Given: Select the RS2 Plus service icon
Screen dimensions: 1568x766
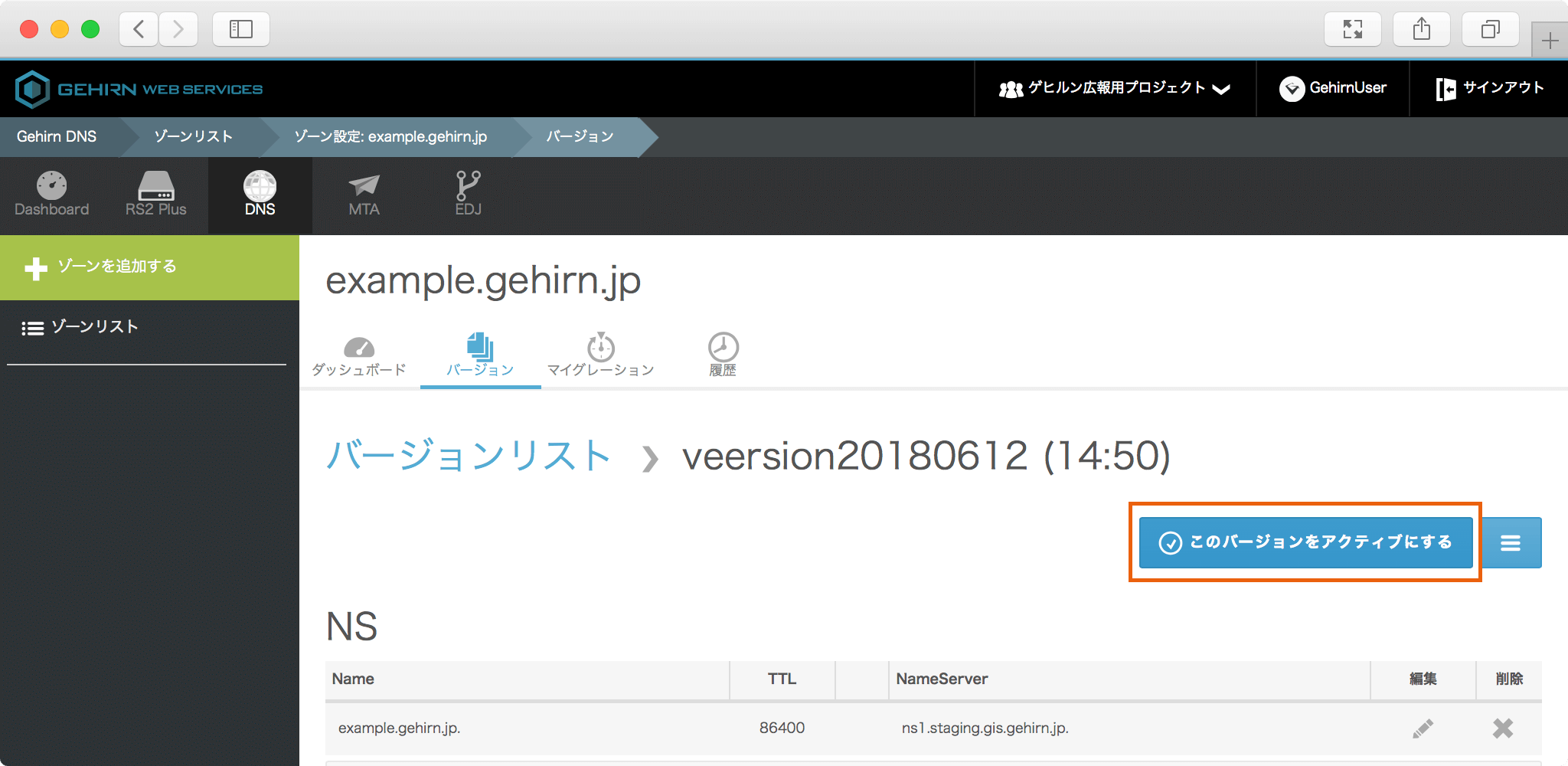Looking at the screenshot, I should tap(155, 195).
